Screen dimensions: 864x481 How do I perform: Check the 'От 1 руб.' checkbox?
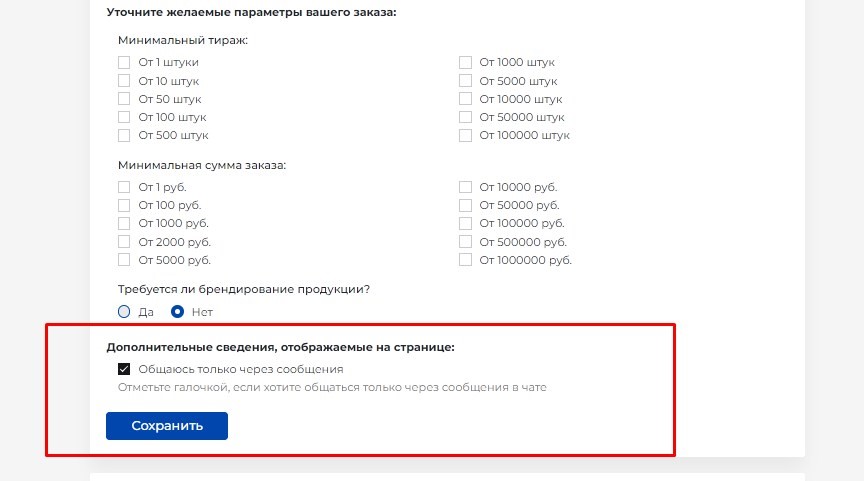[x=124, y=187]
